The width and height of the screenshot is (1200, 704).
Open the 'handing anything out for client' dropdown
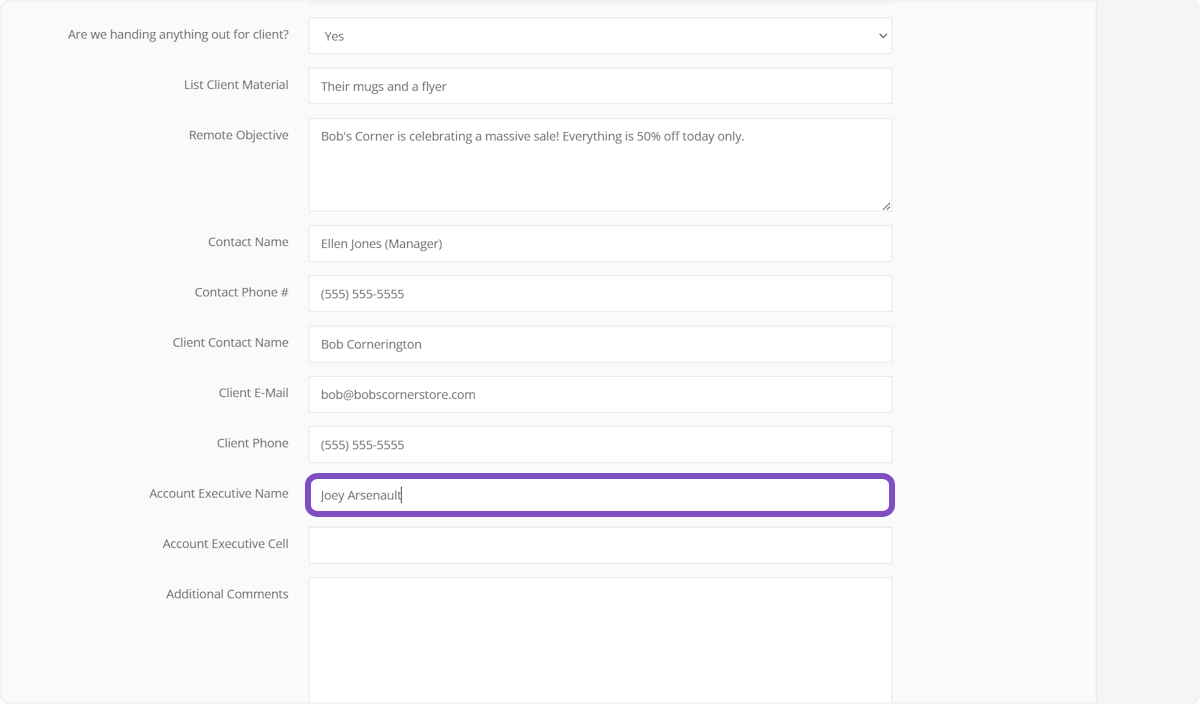(598, 36)
